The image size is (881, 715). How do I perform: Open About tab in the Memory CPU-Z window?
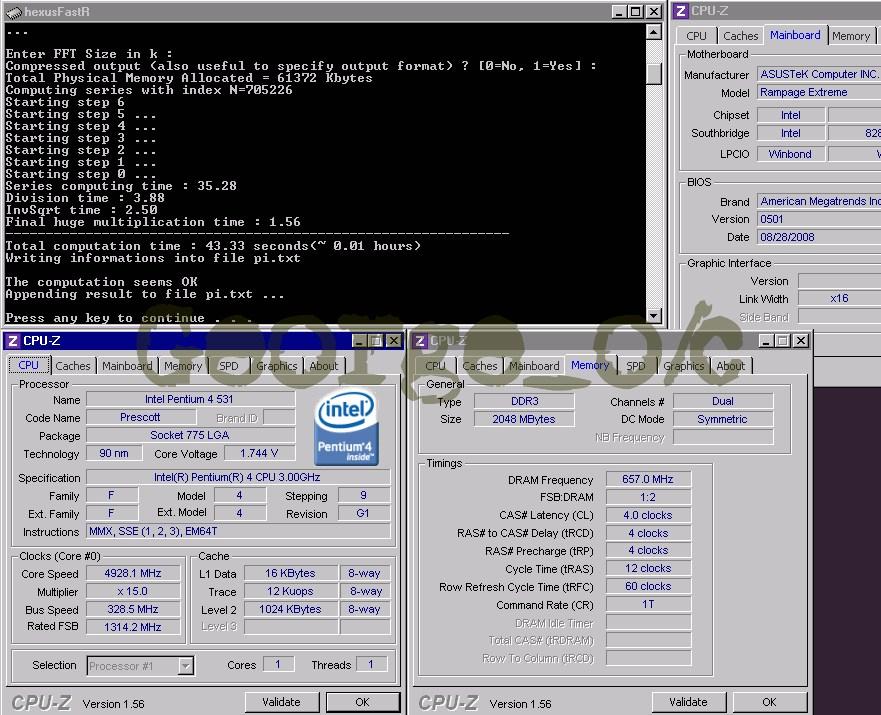(x=730, y=366)
